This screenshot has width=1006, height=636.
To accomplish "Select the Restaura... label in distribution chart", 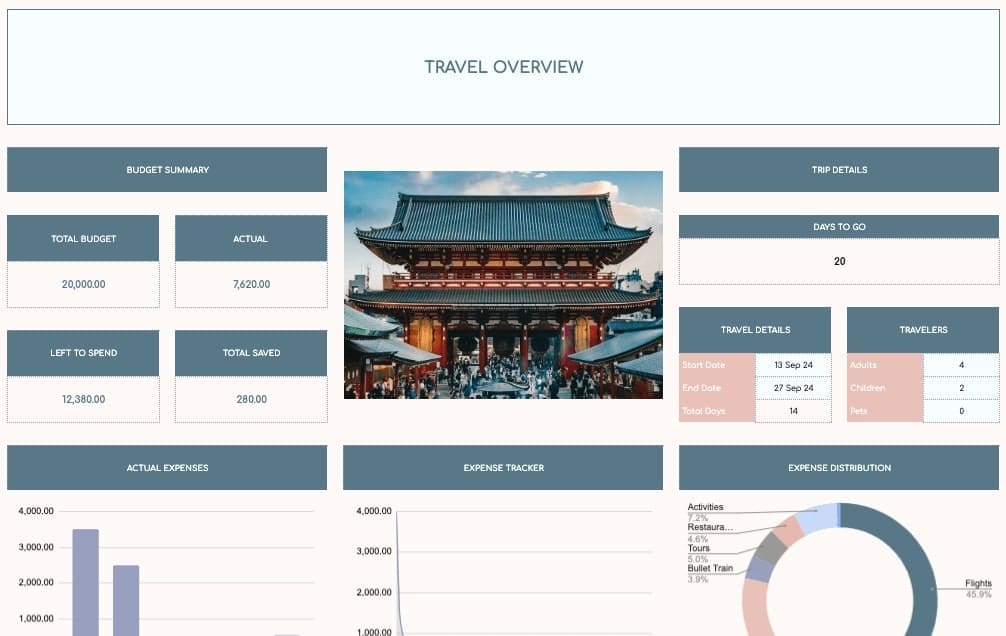I will click(710, 527).
